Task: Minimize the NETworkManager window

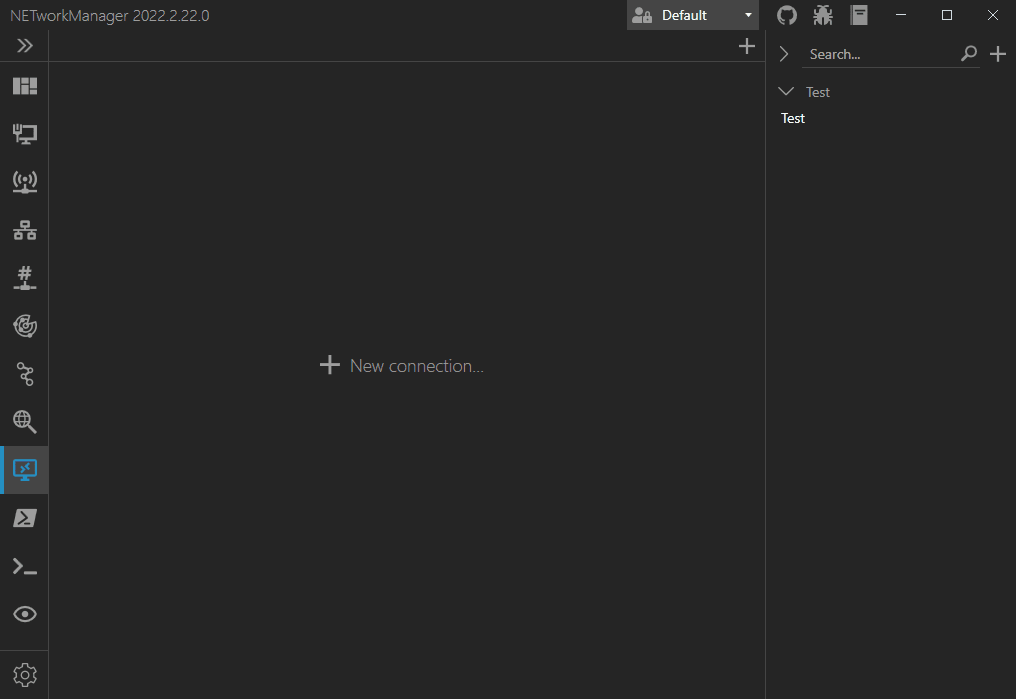Action: (901, 15)
